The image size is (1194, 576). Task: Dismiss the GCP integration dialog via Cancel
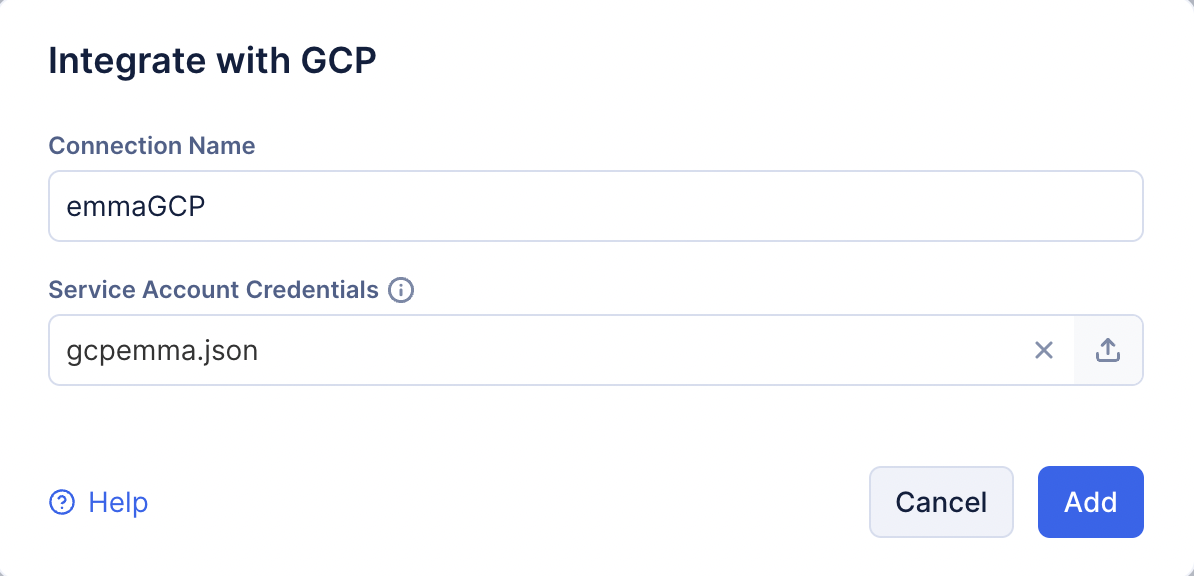[941, 502]
